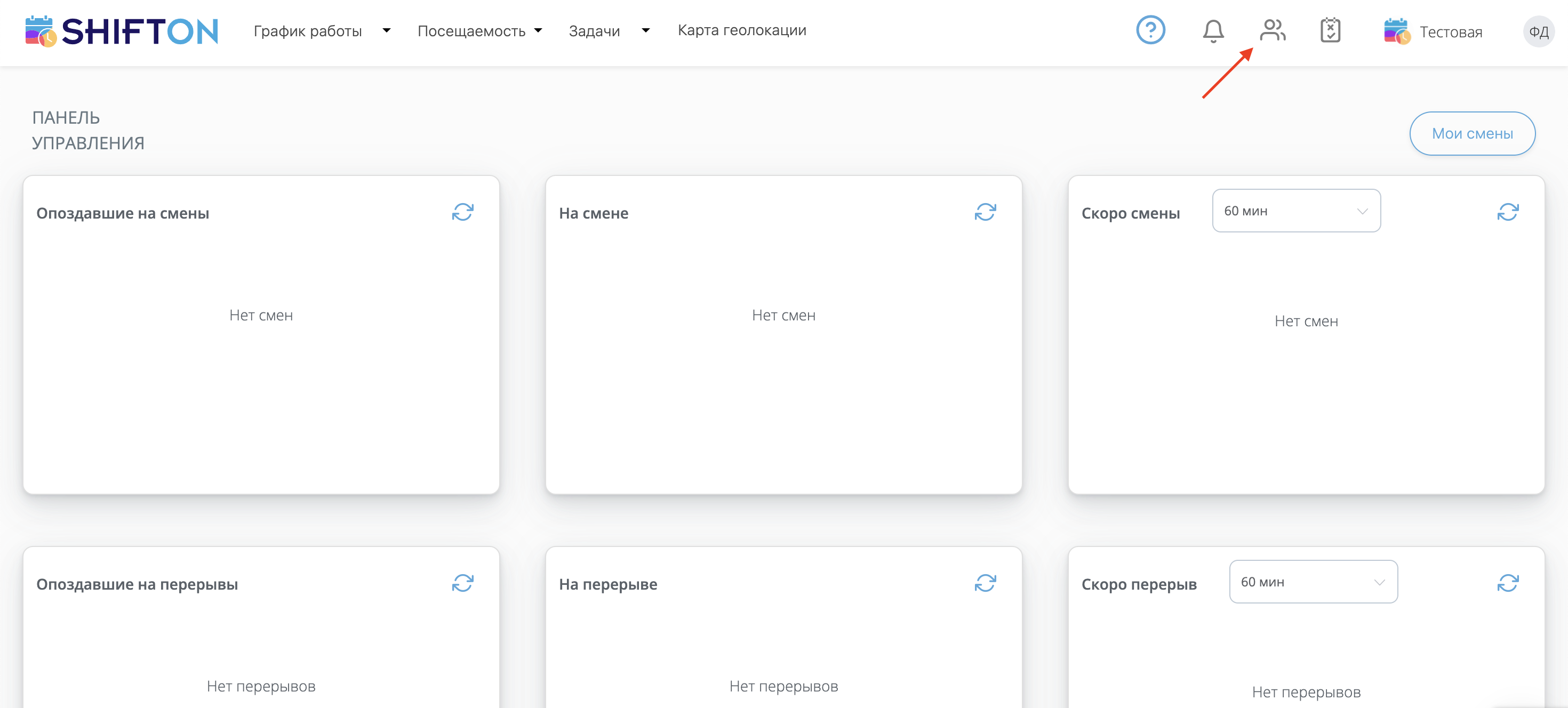Refresh the На перерыве card
The height and width of the screenshot is (708, 1568).
click(985, 583)
